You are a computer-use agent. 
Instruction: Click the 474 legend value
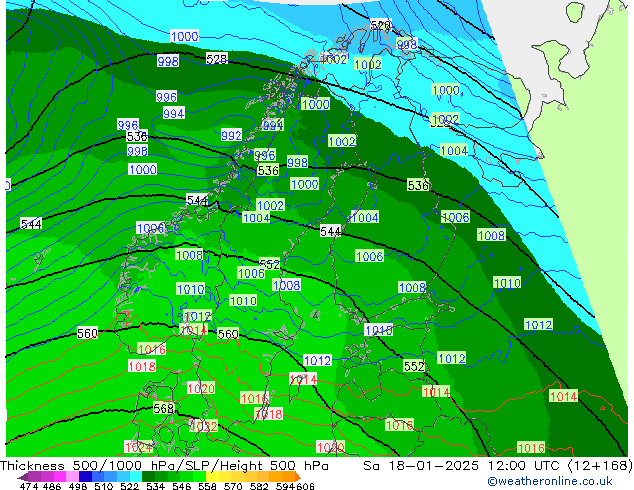point(29,486)
